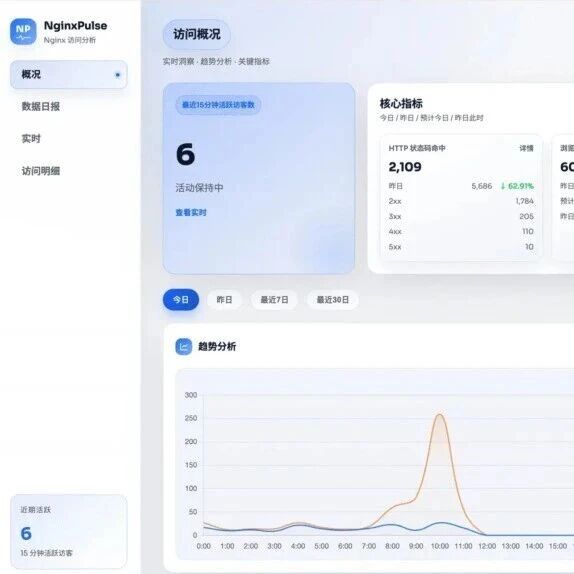Click the 查看实时 link
The image size is (574, 574).
coord(191,213)
